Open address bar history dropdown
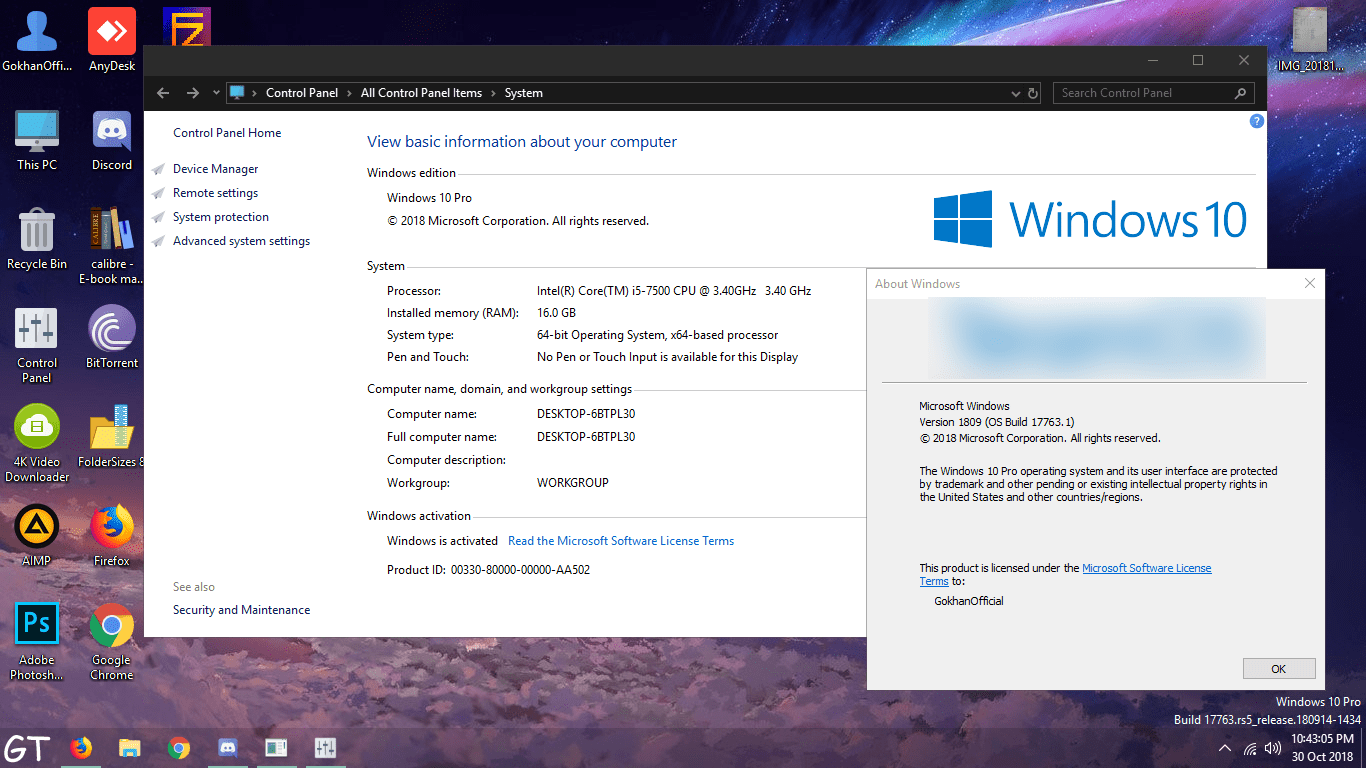Image resolution: width=1366 pixels, height=768 pixels. point(1018,93)
